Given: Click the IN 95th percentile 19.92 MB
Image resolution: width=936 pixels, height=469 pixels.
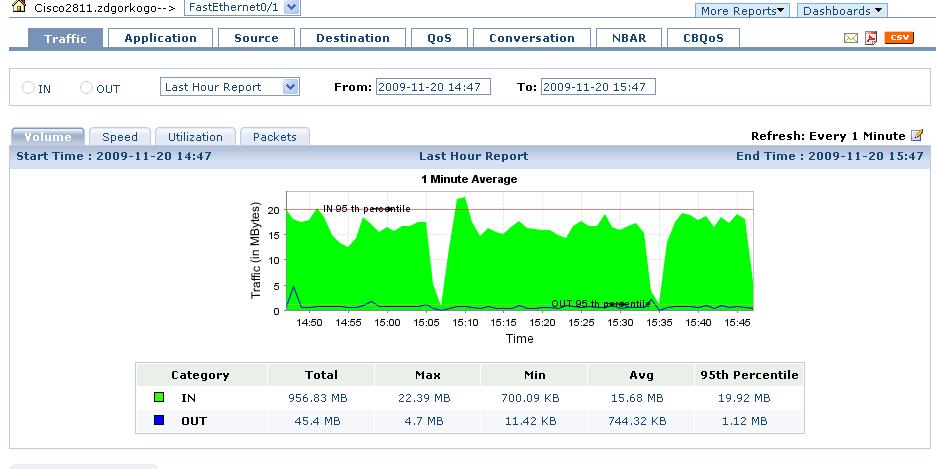Looking at the screenshot, I should tap(744, 398).
